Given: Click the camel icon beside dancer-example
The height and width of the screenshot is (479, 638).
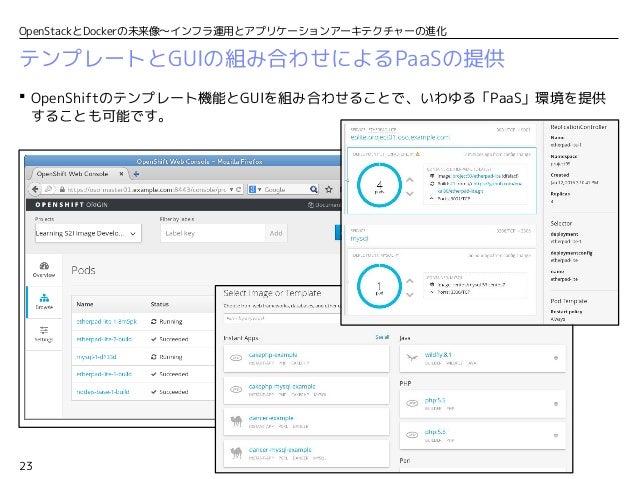Looking at the screenshot, I should coord(236,421).
